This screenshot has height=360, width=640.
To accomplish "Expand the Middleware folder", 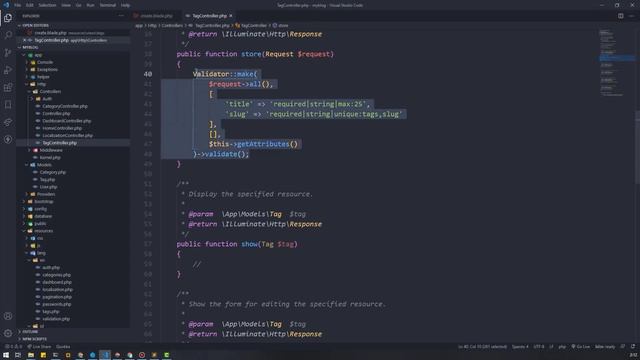I will (51, 150).
